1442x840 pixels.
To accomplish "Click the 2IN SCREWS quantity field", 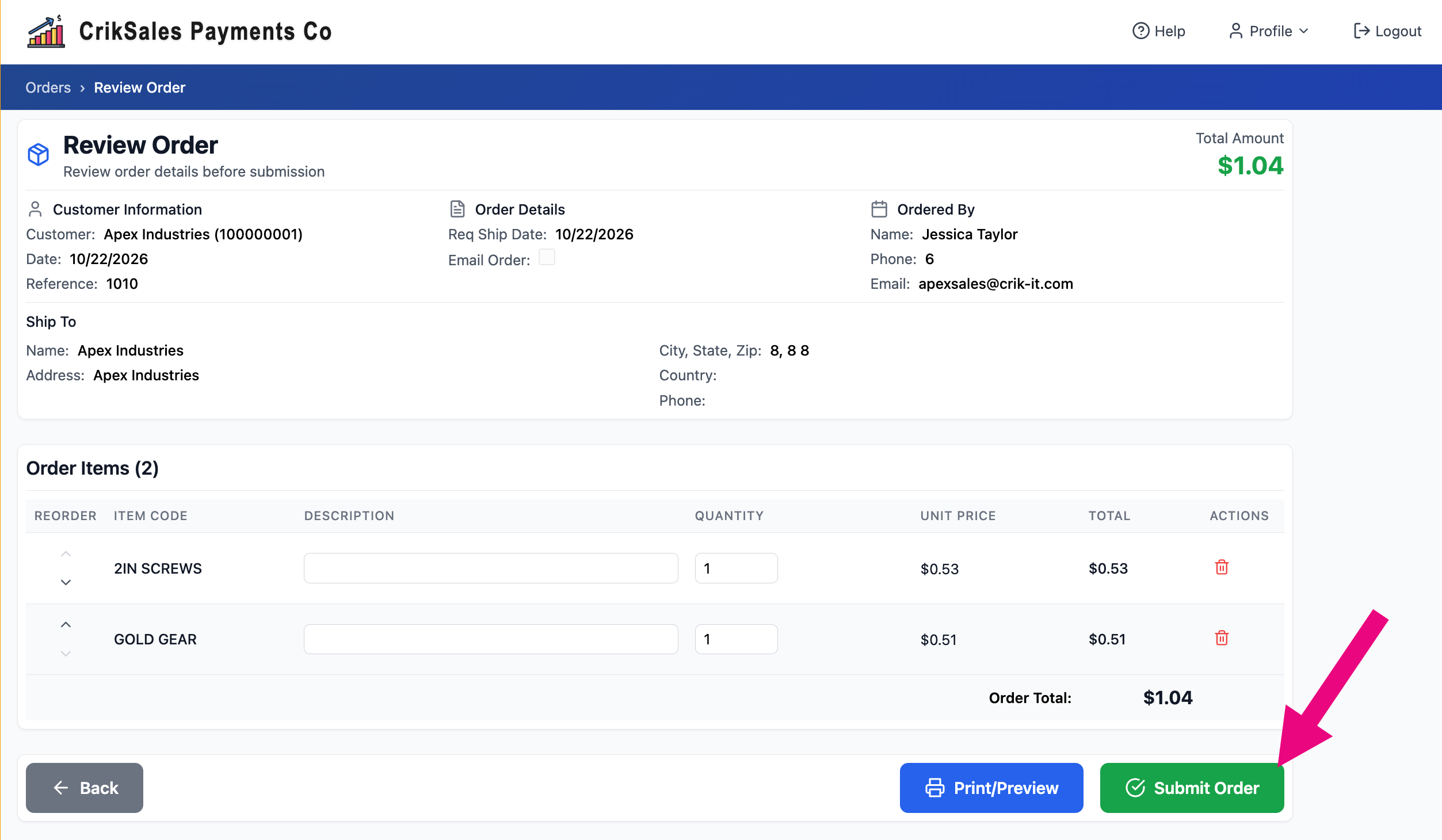I will pos(736,568).
